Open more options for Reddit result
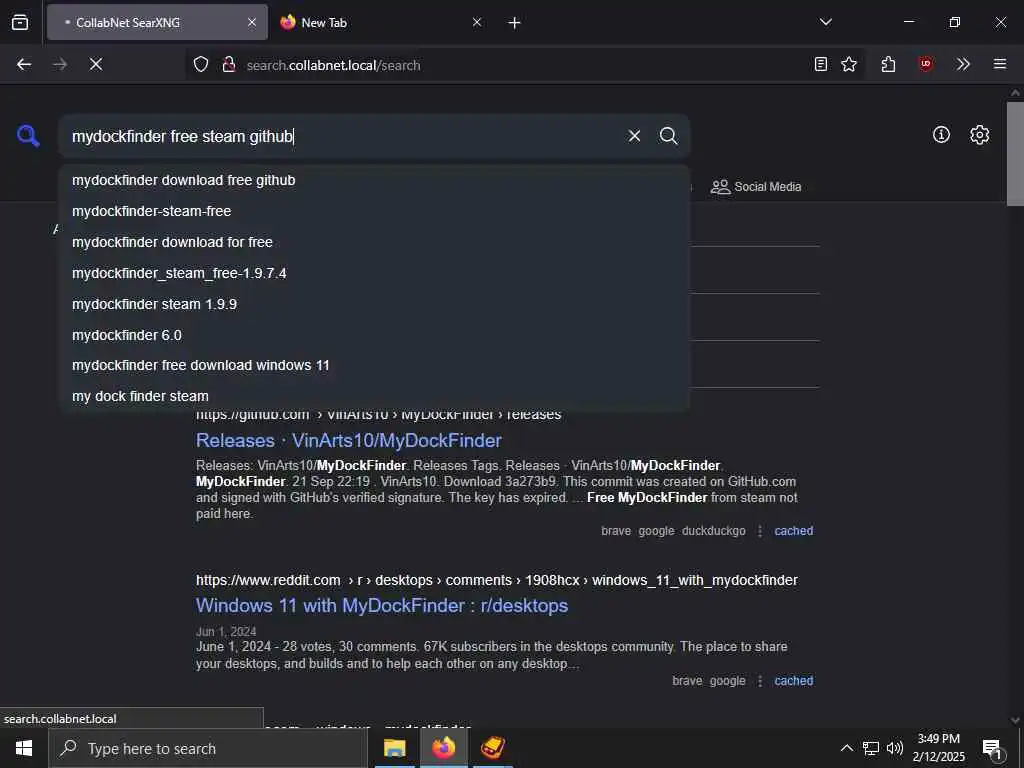Viewport: 1024px width, 768px height. pos(760,680)
